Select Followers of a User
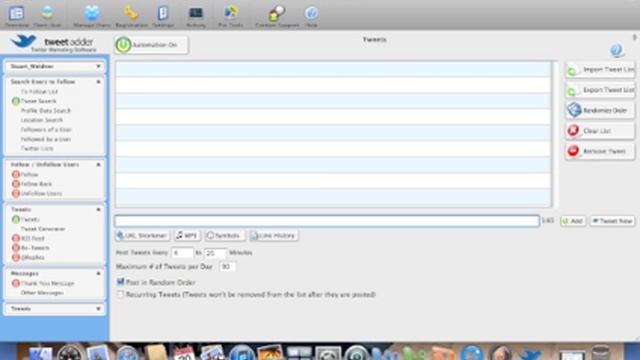640x360 pixels. tap(46, 129)
